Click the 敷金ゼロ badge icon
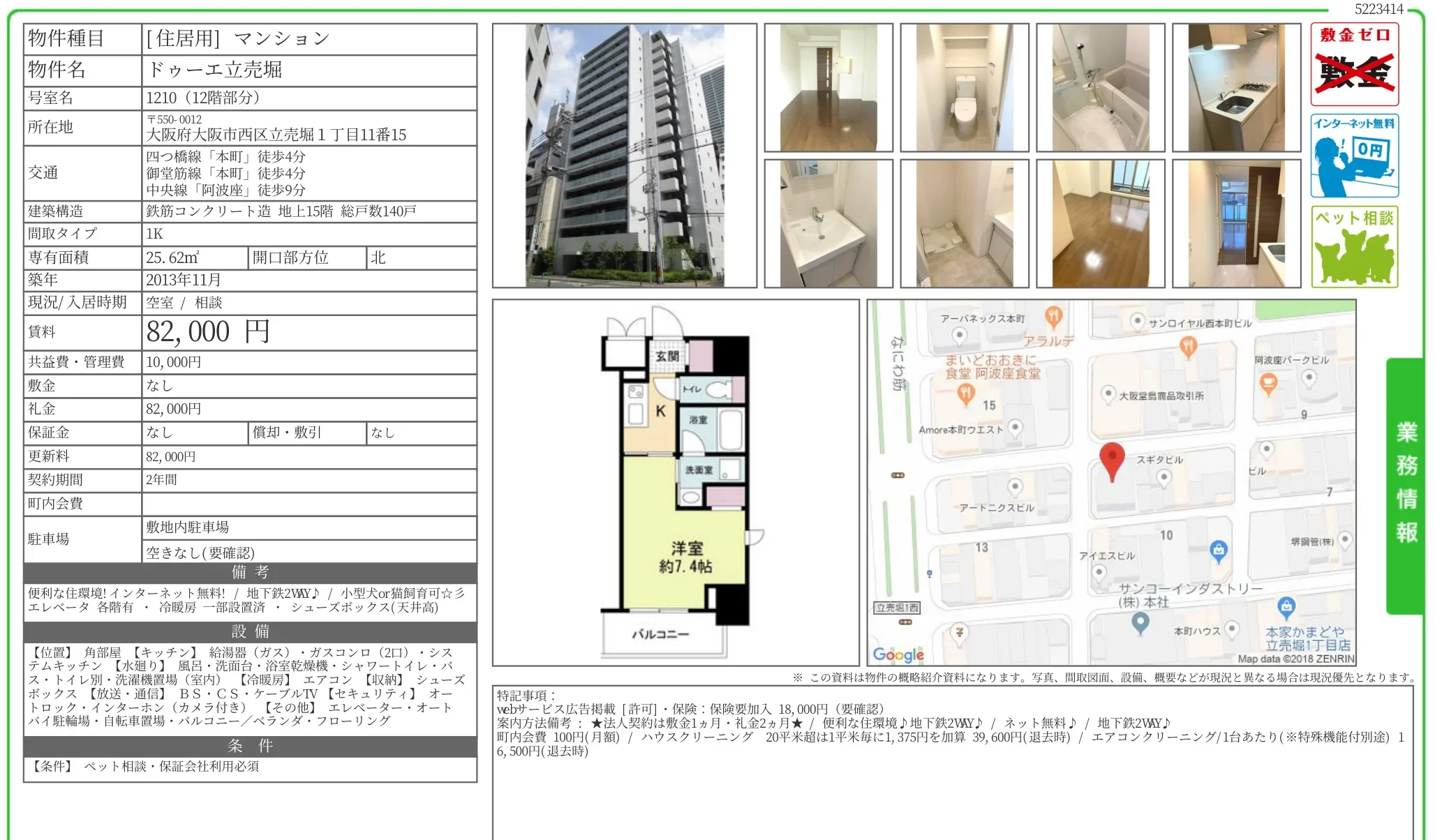1435x840 pixels. [x=1354, y=63]
